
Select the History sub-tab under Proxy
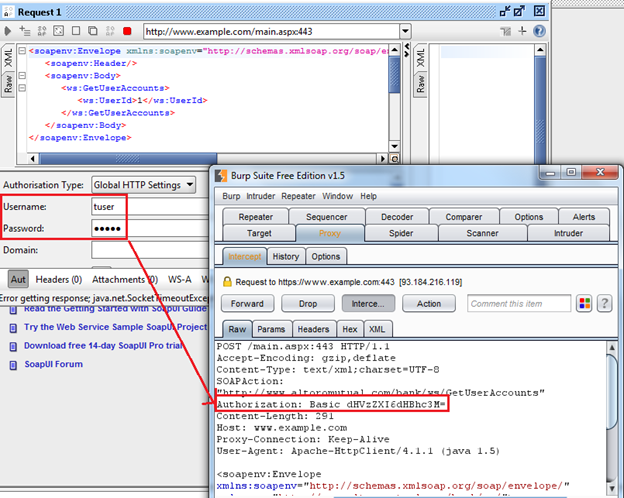click(285, 256)
